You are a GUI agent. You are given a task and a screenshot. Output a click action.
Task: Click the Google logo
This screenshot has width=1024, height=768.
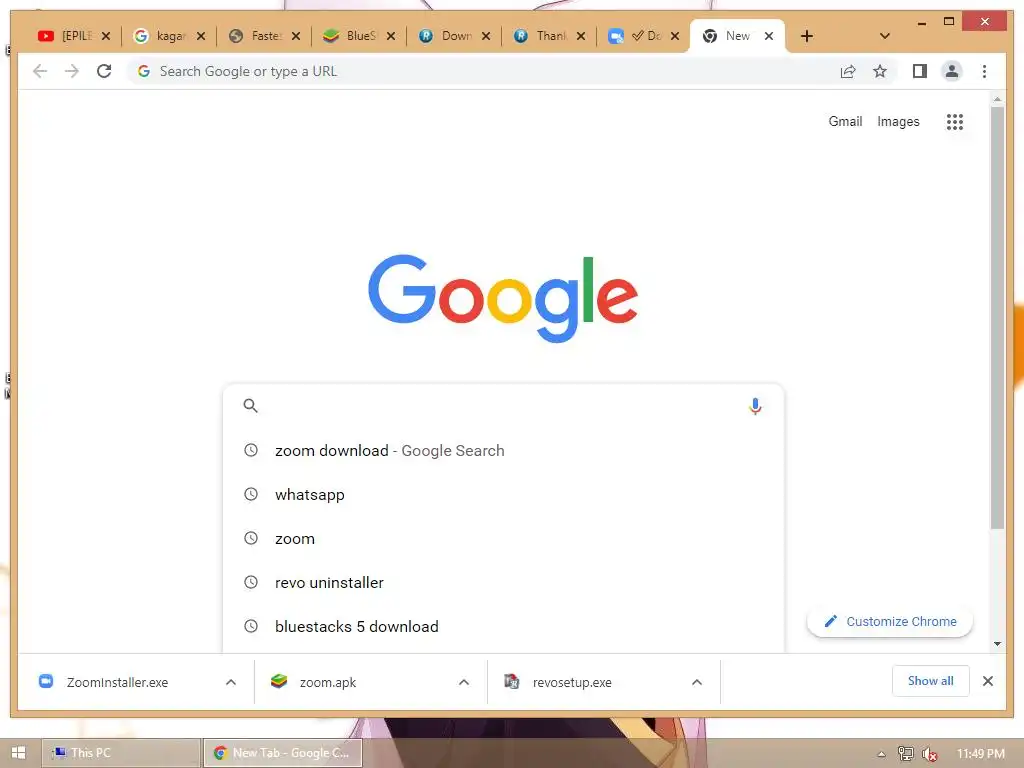tap(503, 298)
